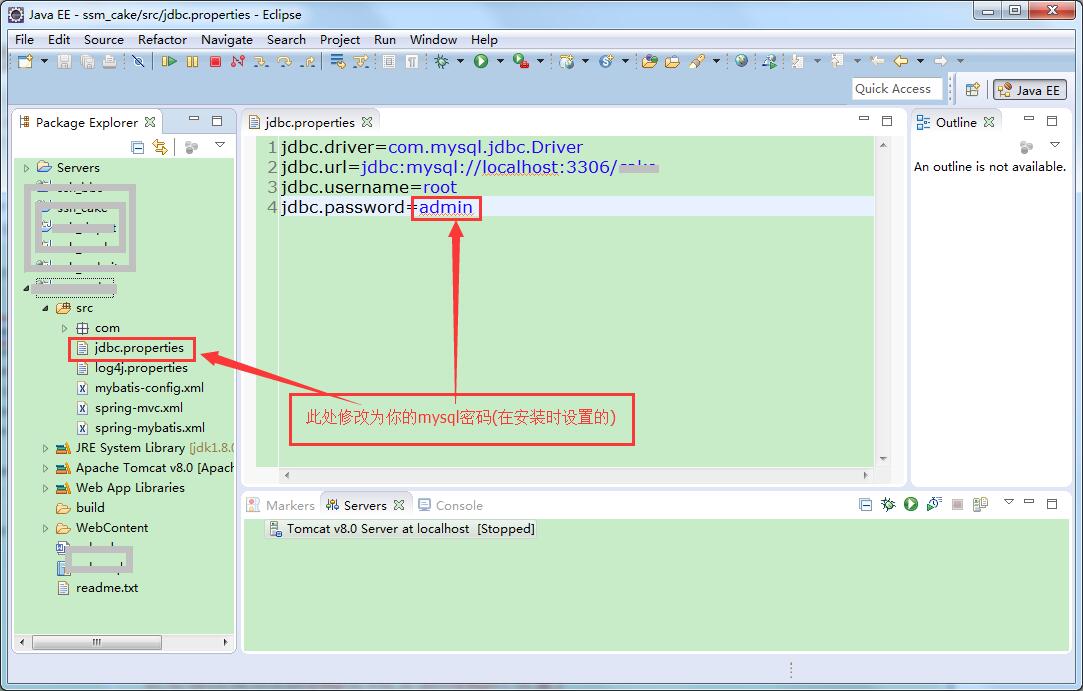This screenshot has width=1083, height=691.
Task: Open the Navigate menu
Action: (x=227, y=39)
